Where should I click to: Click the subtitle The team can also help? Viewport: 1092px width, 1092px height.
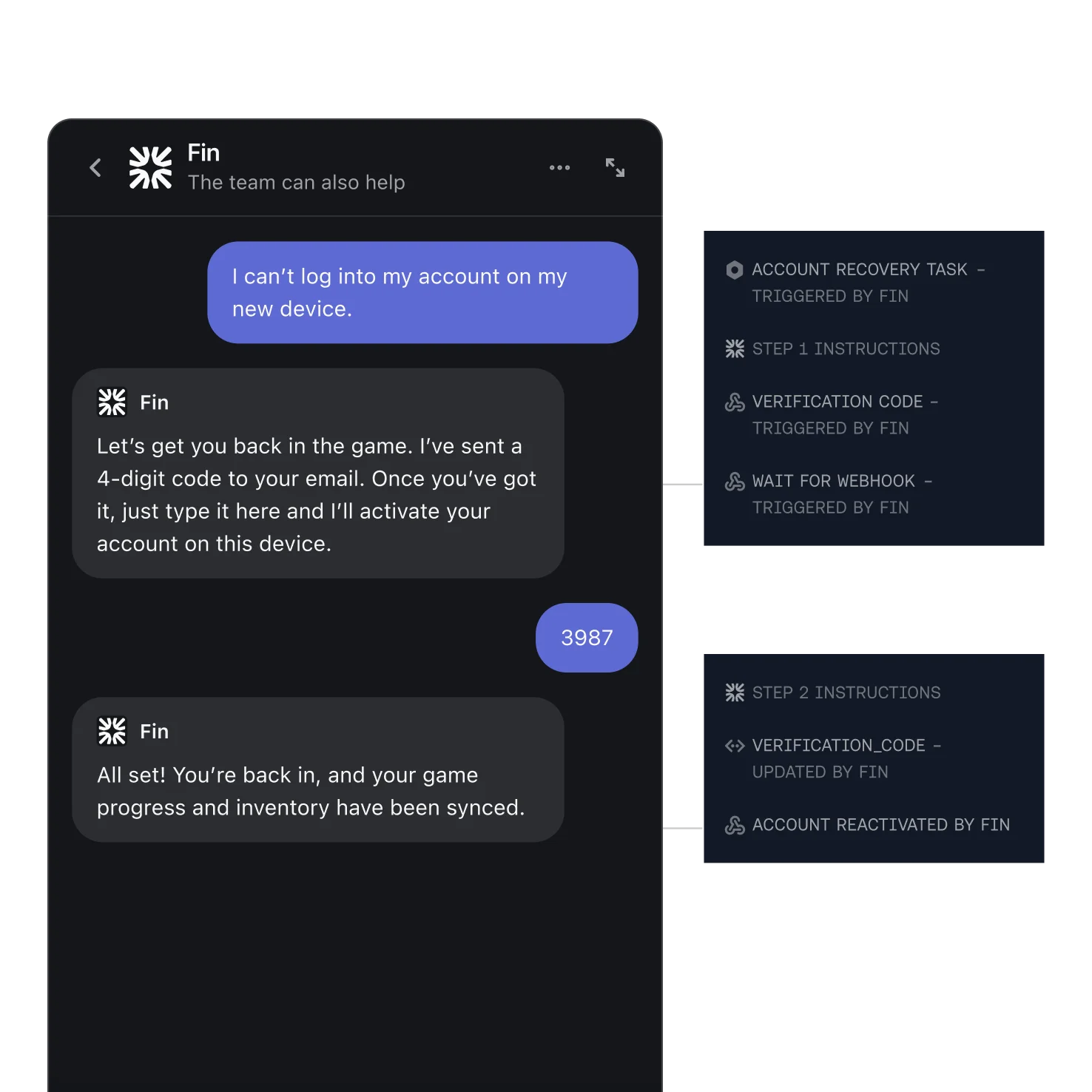tap(296, 183)
